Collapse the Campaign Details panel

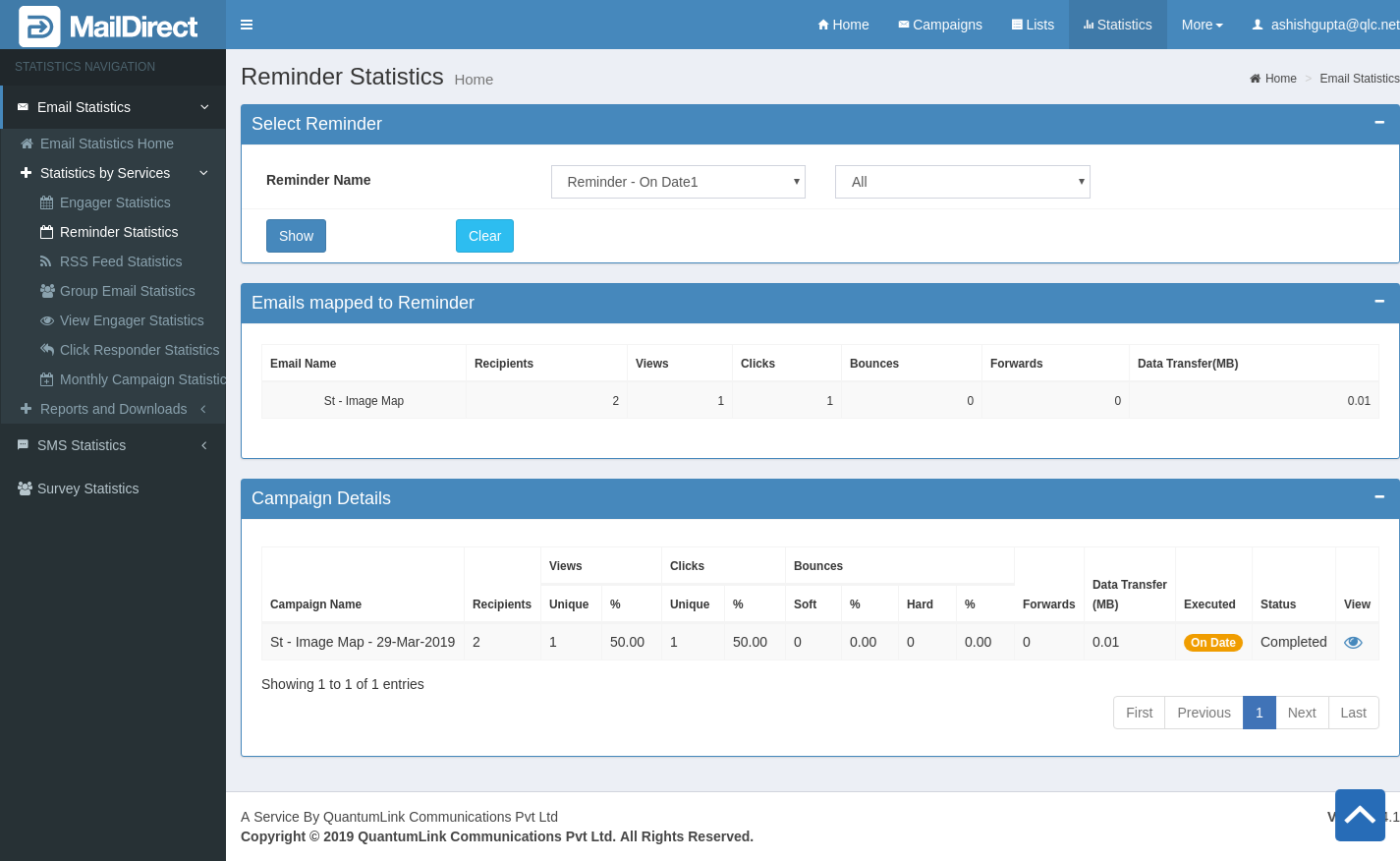coord(1379,497)
